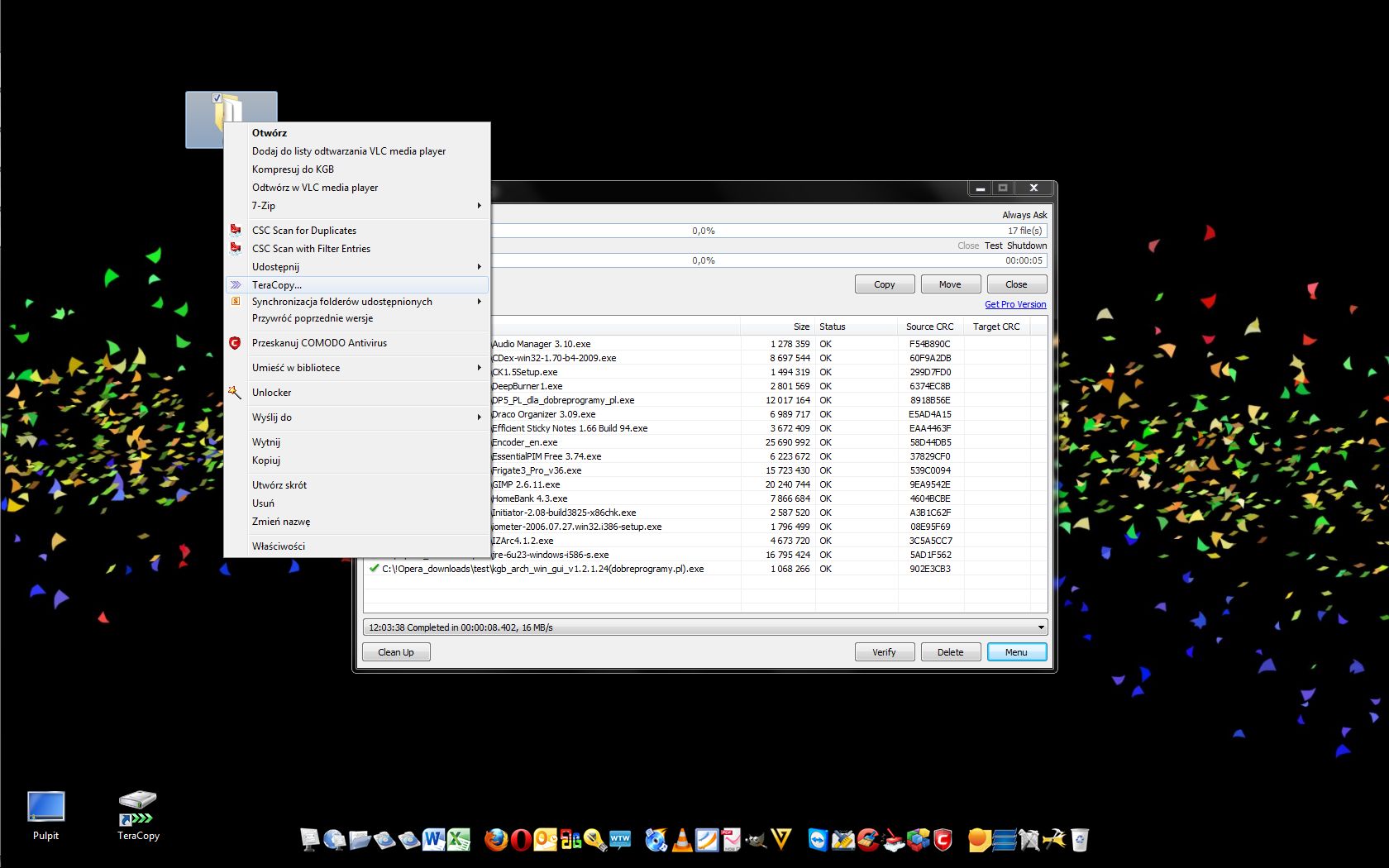Click the Verify button
The image size is (1389, 868).
point(885,652)
